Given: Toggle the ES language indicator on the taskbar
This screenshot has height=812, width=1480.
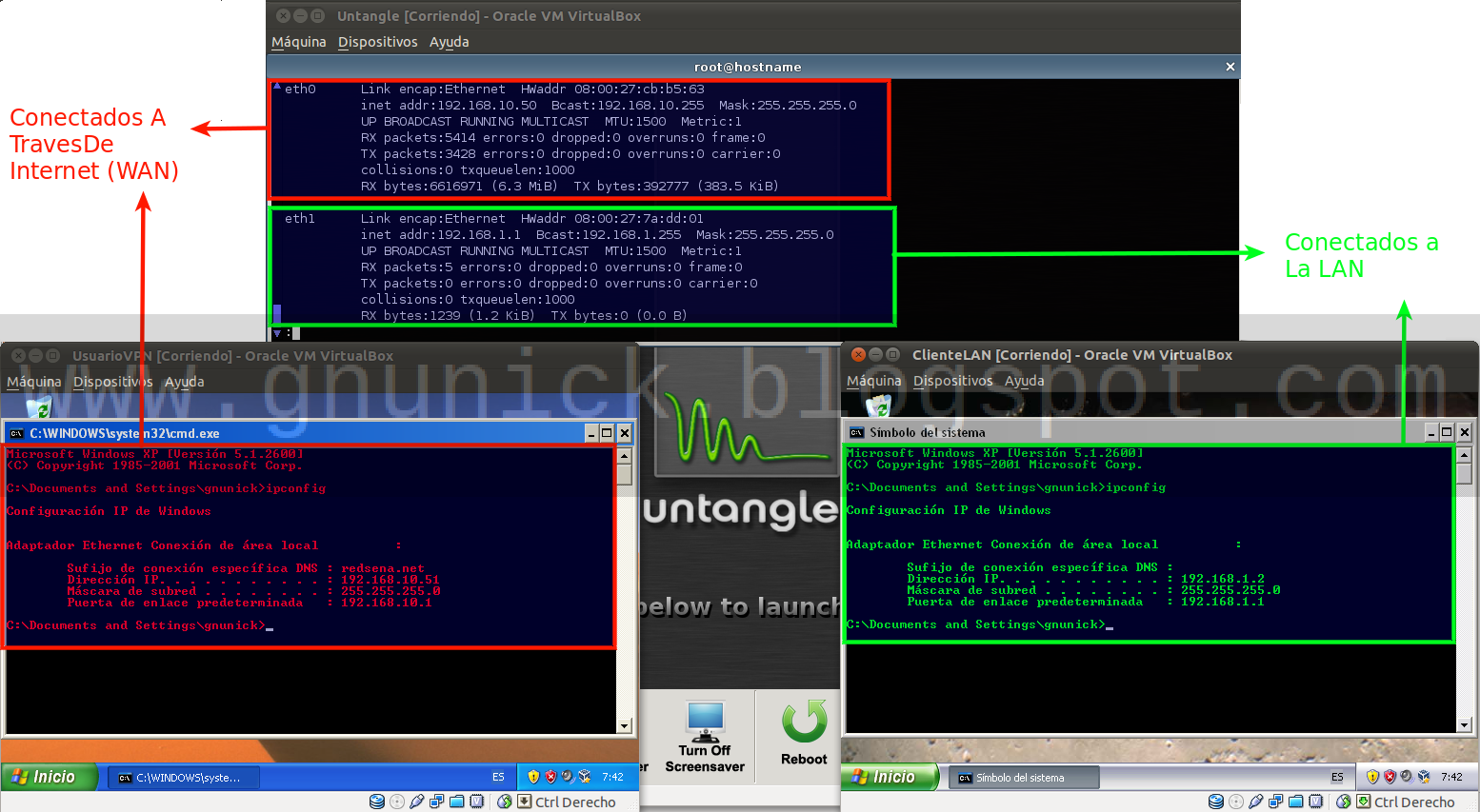Looking at the screenshot, I should tap(498, 777).
